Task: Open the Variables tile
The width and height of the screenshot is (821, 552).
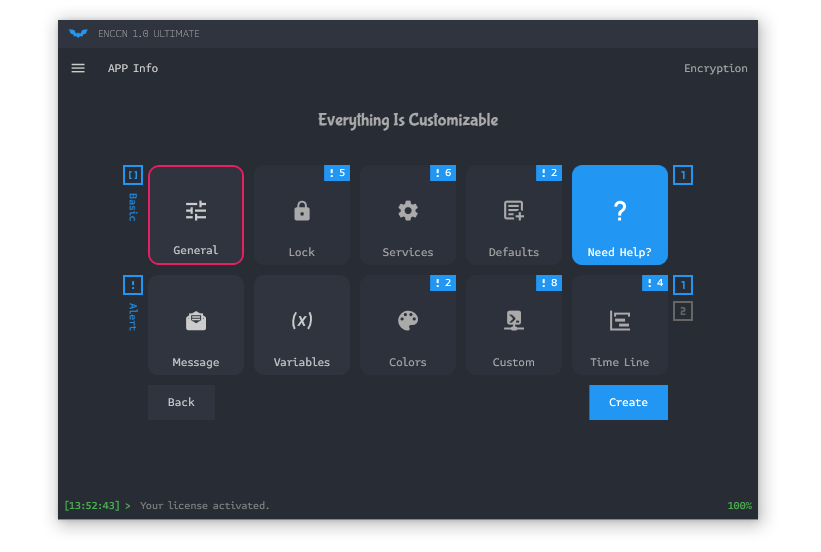Action: tap(302, 325)
